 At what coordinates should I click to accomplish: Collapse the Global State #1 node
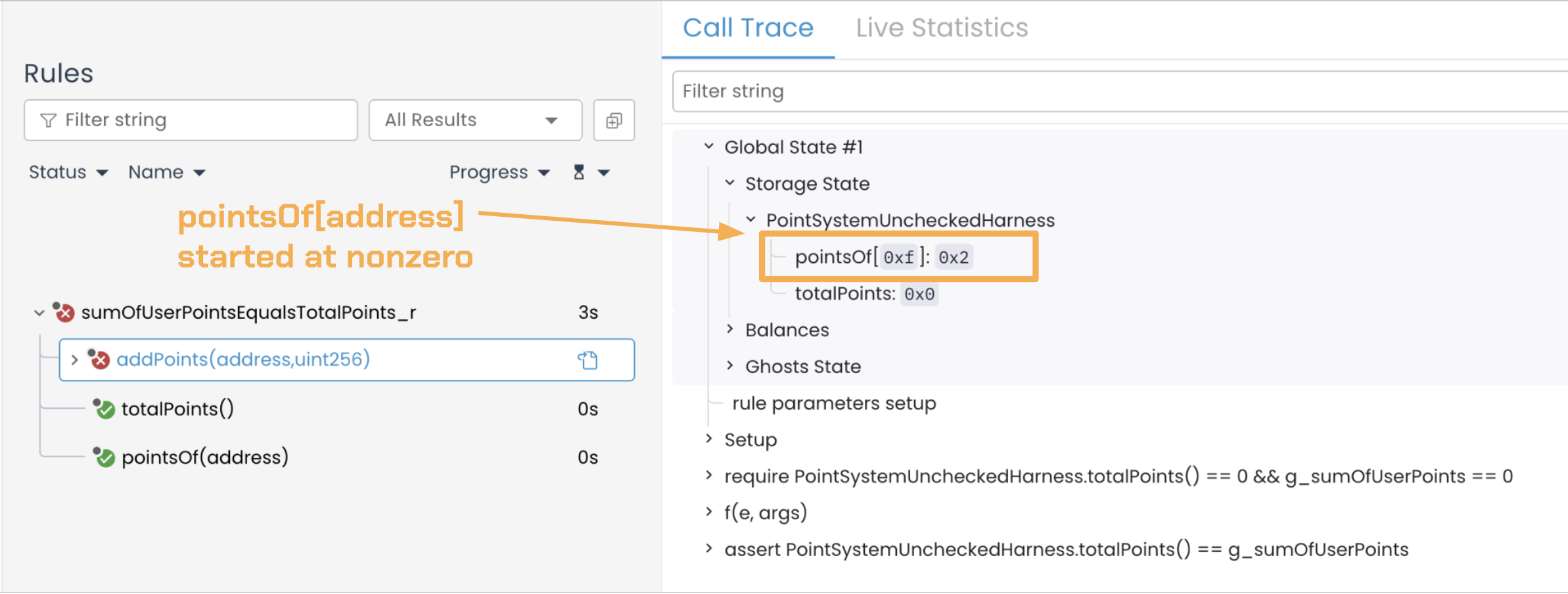click(709, 147)
